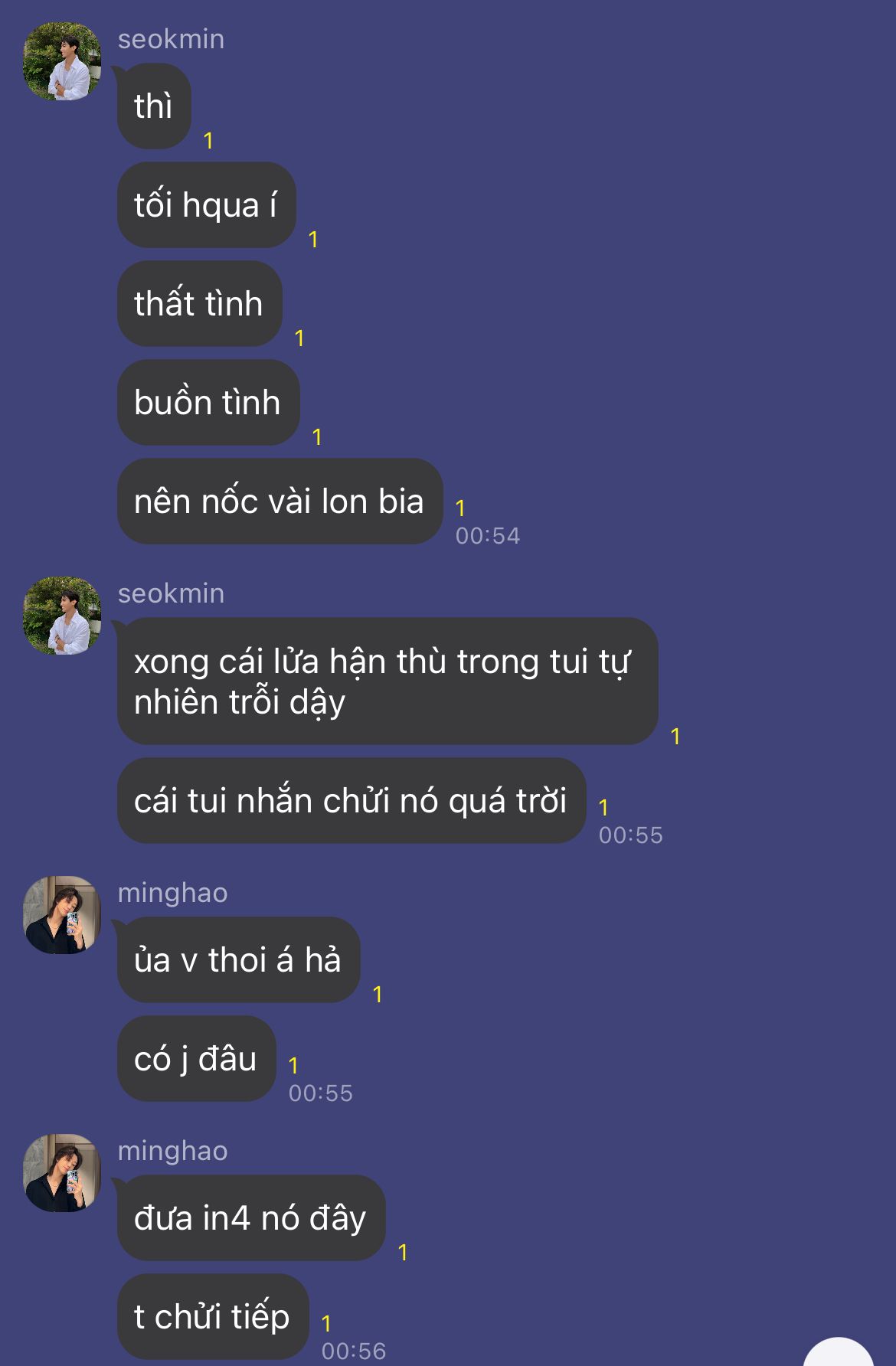Tap the top seokmin sender name
The width and height of the screenshot is (896, 1366).
172,39
